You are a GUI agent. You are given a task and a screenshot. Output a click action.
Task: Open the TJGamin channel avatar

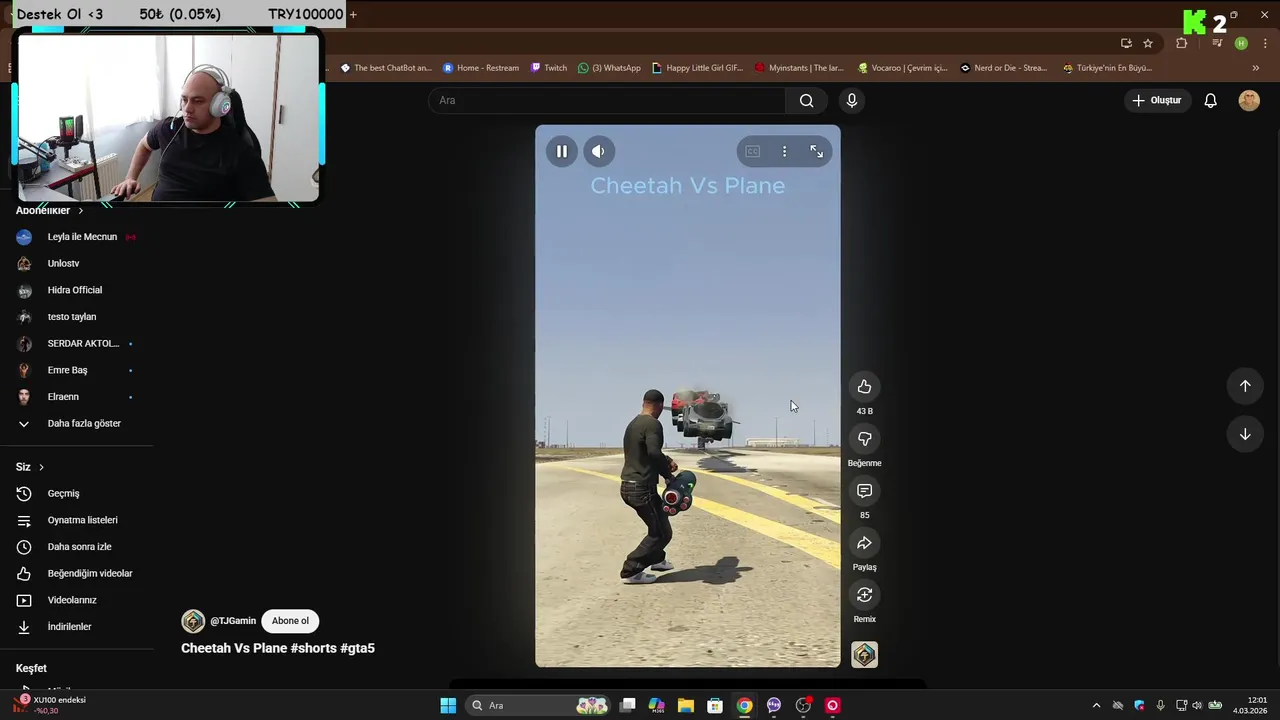click(x=193, y=621)
